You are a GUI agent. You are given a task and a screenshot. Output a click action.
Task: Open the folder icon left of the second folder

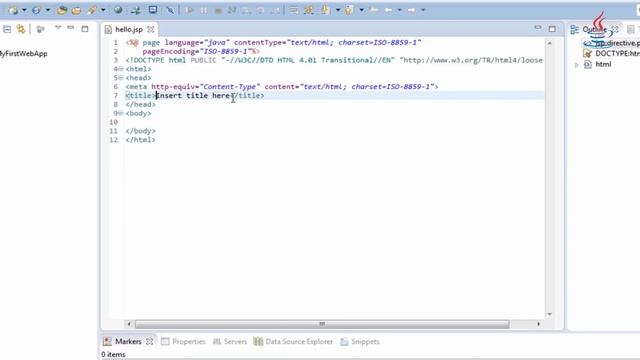point(62,10)
